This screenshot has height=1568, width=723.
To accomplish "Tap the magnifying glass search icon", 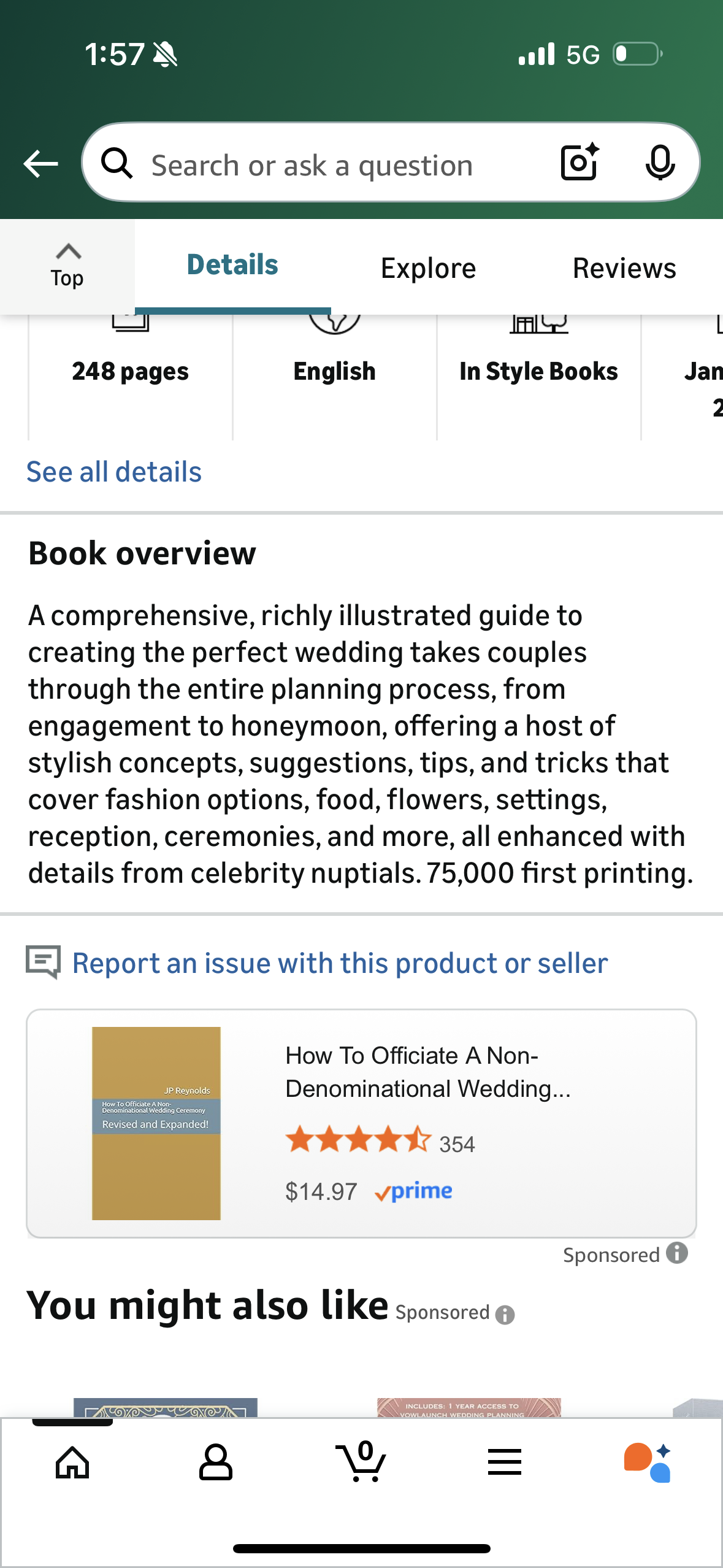I will (118, 163).
